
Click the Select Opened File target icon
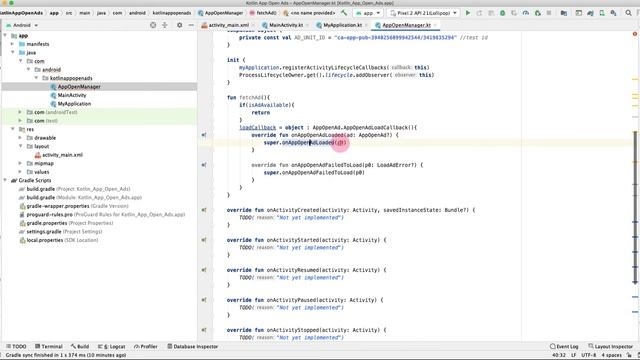coord(153,25)
